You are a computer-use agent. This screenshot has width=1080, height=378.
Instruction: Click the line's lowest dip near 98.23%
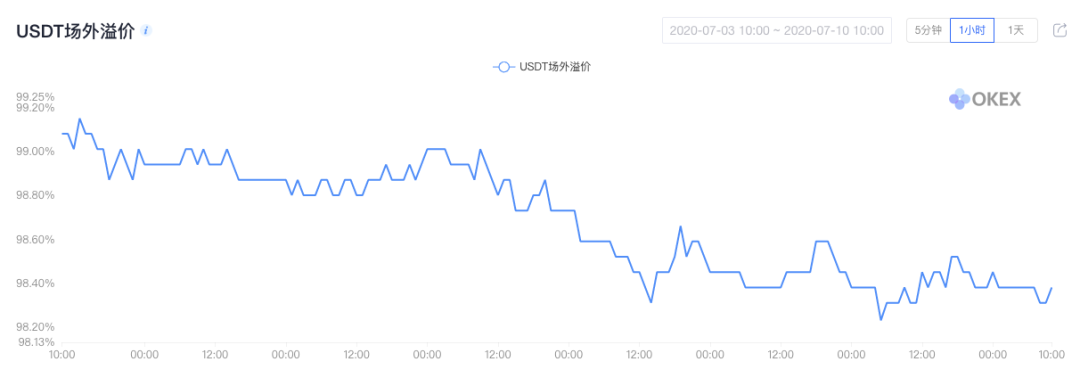[x=880, y=319]
